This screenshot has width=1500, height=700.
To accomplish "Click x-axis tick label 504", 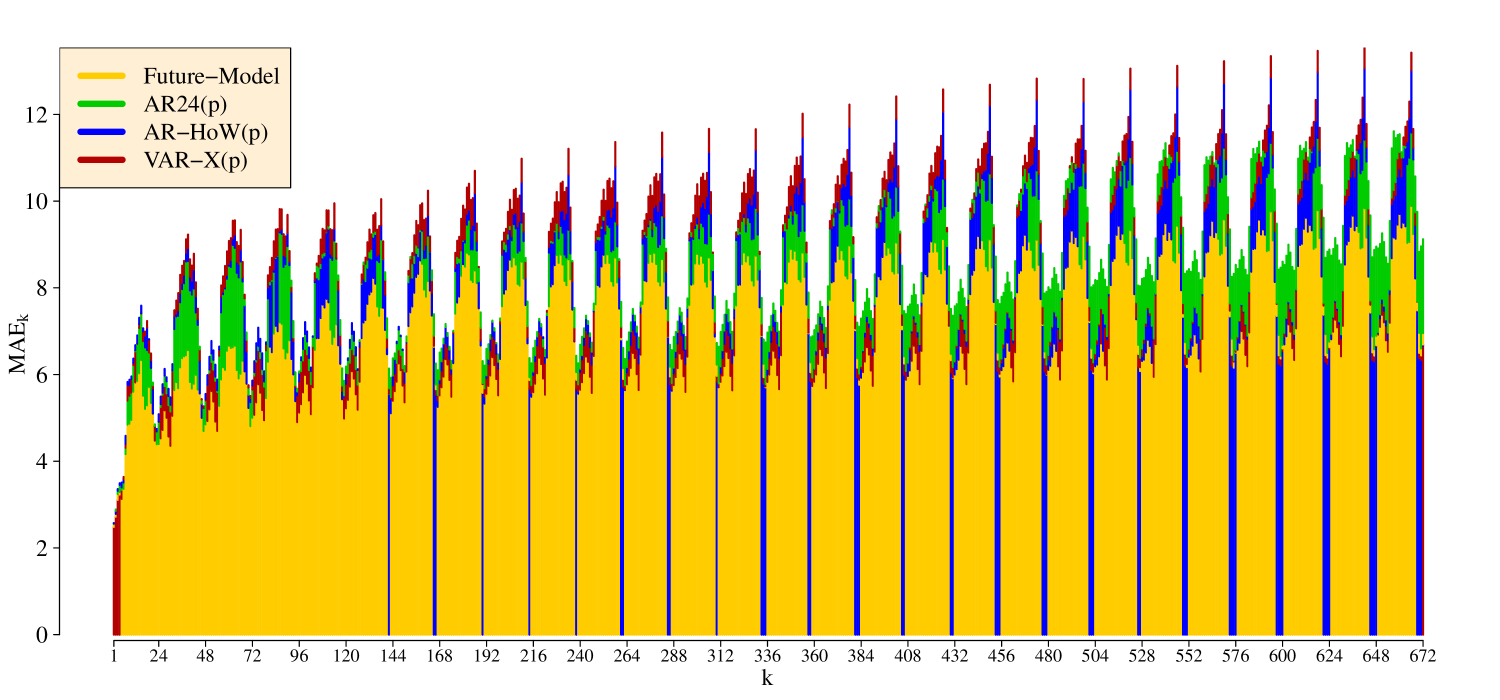I will coord(1095,656).
